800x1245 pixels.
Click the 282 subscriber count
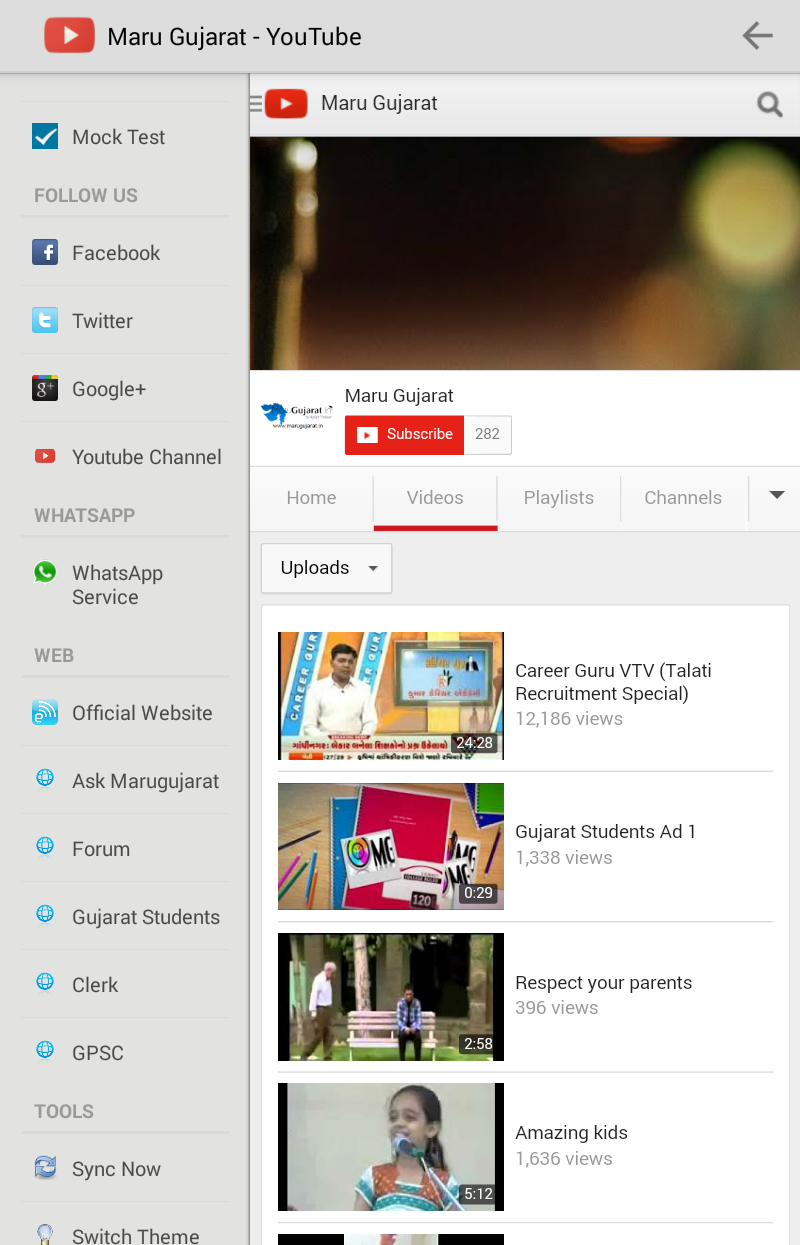point(488,435)
